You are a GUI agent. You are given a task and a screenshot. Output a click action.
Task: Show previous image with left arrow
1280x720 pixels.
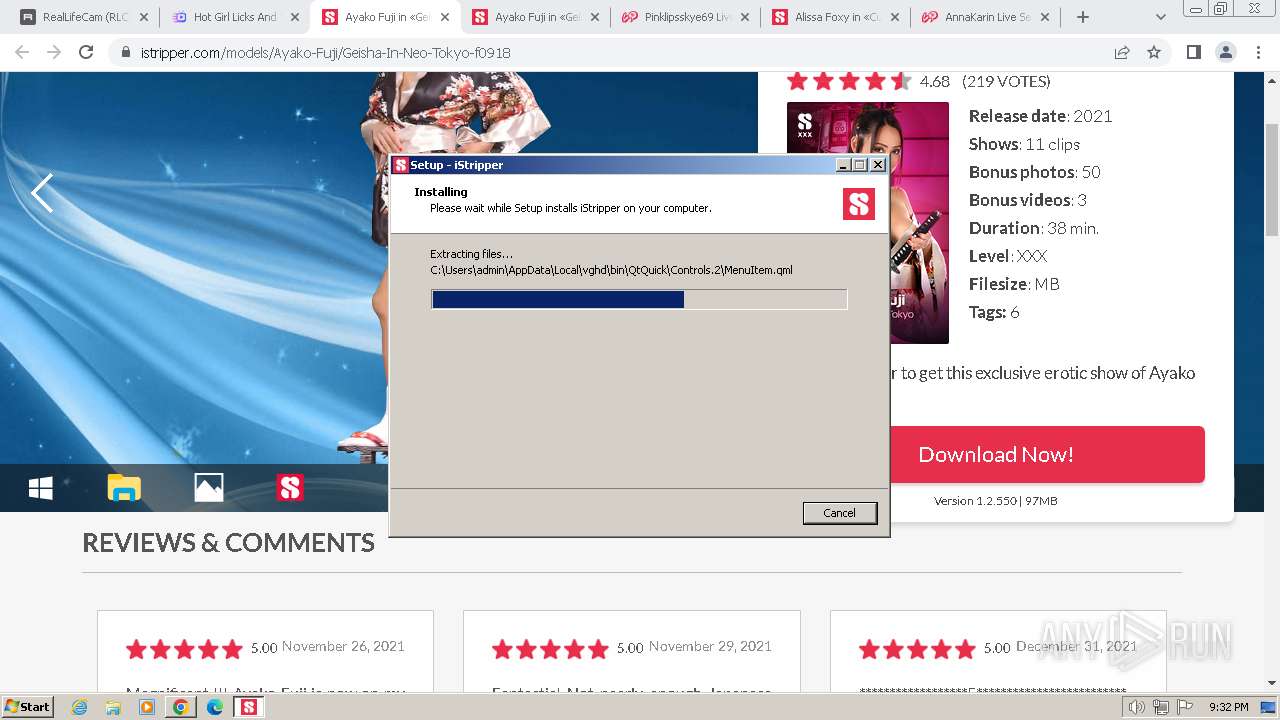click(x=42, y=193)
